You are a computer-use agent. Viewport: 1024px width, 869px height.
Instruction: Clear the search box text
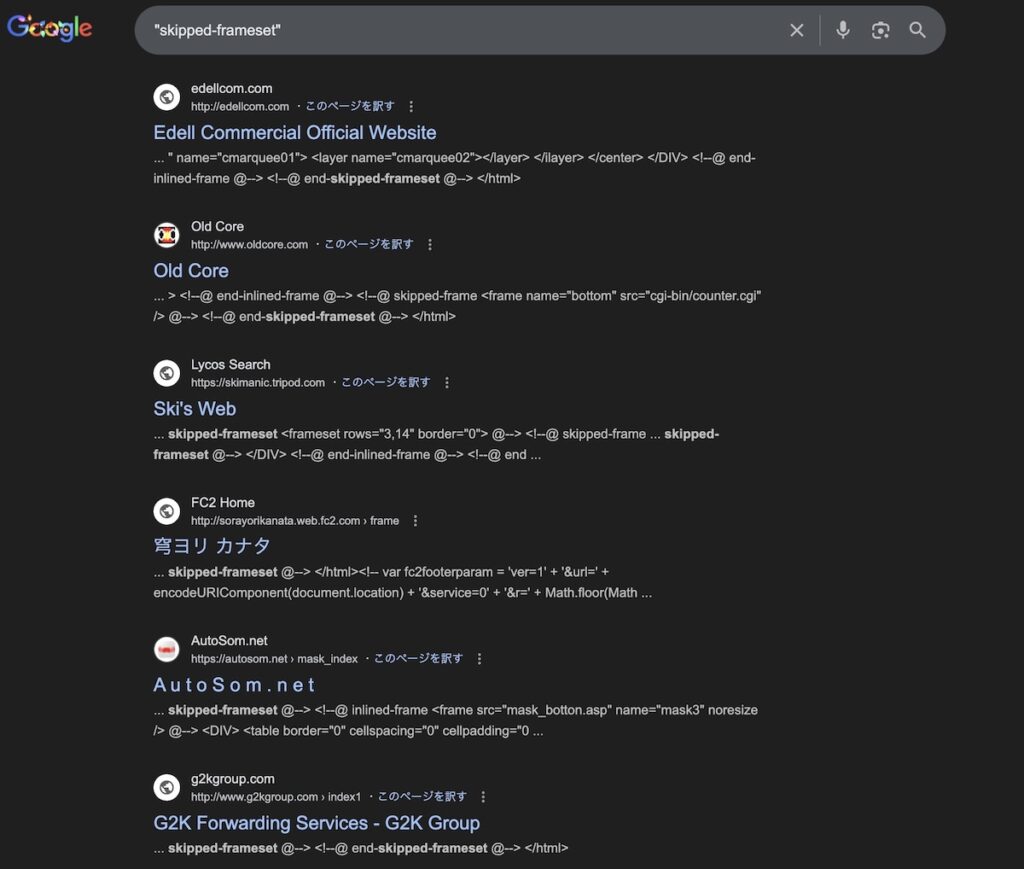coord(796,30)
